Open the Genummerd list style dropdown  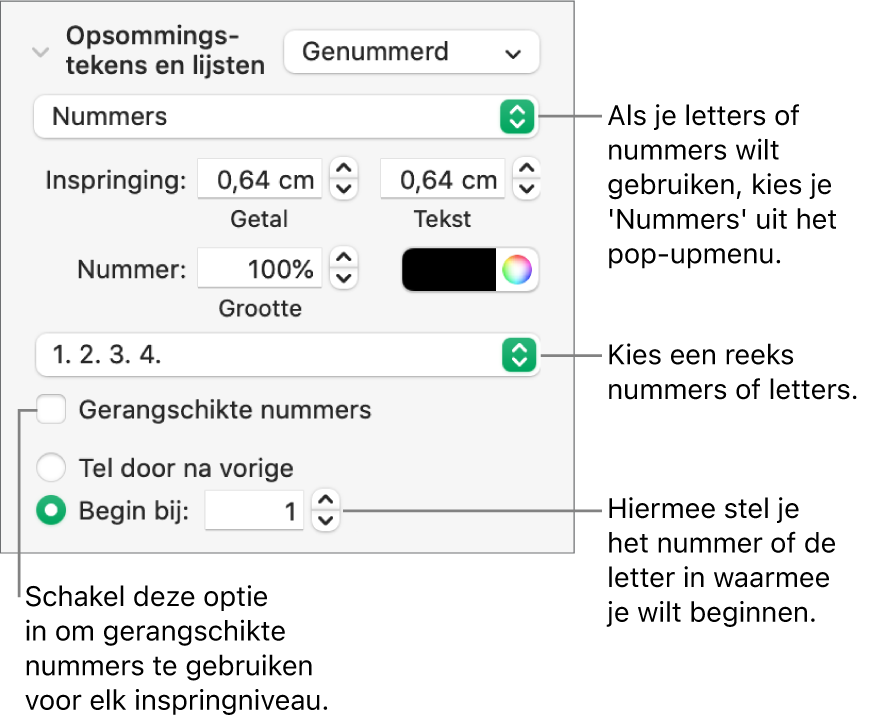click(x=411, y=52)
